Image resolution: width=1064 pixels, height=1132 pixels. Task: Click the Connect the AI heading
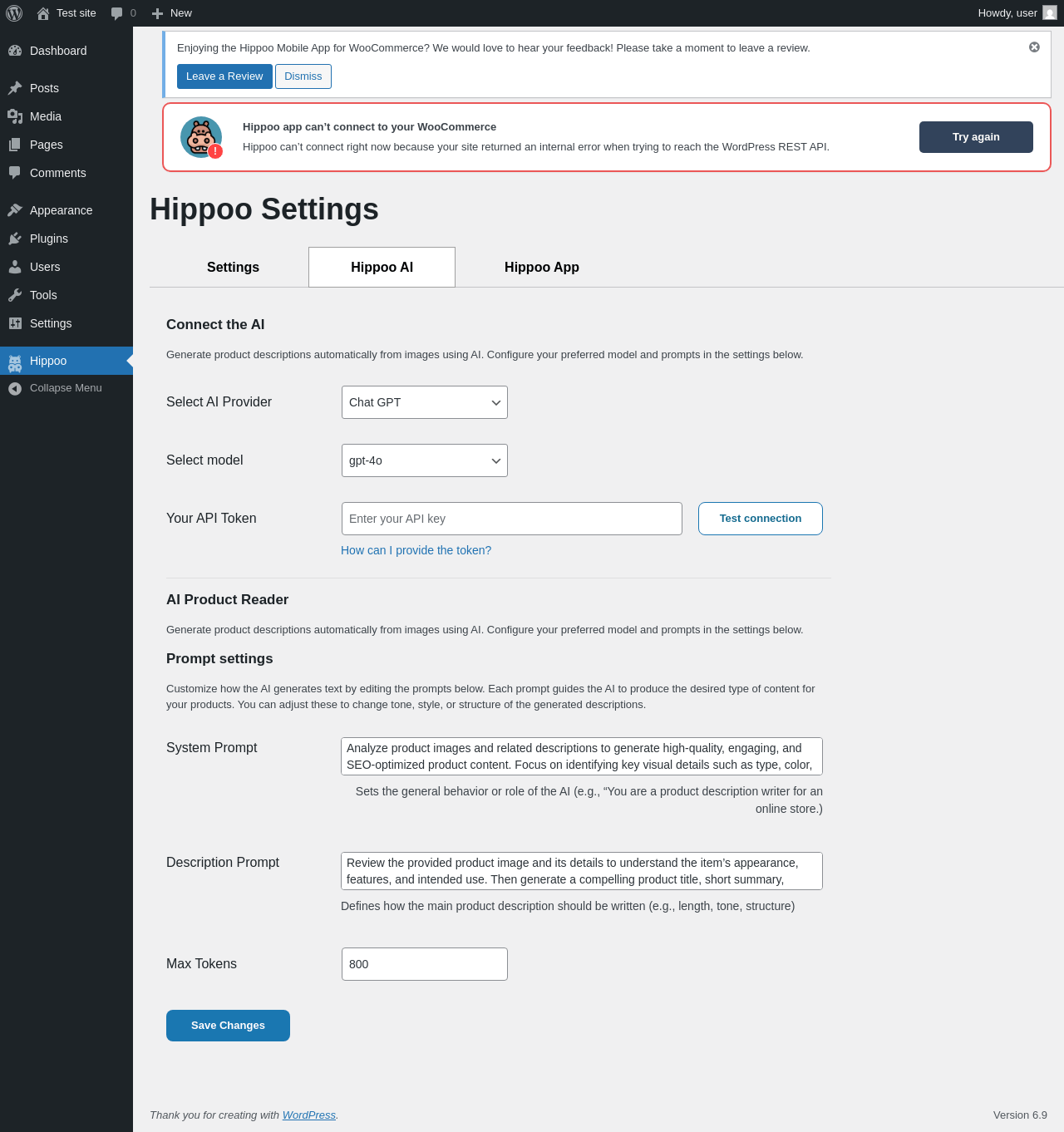pos(215,325)
